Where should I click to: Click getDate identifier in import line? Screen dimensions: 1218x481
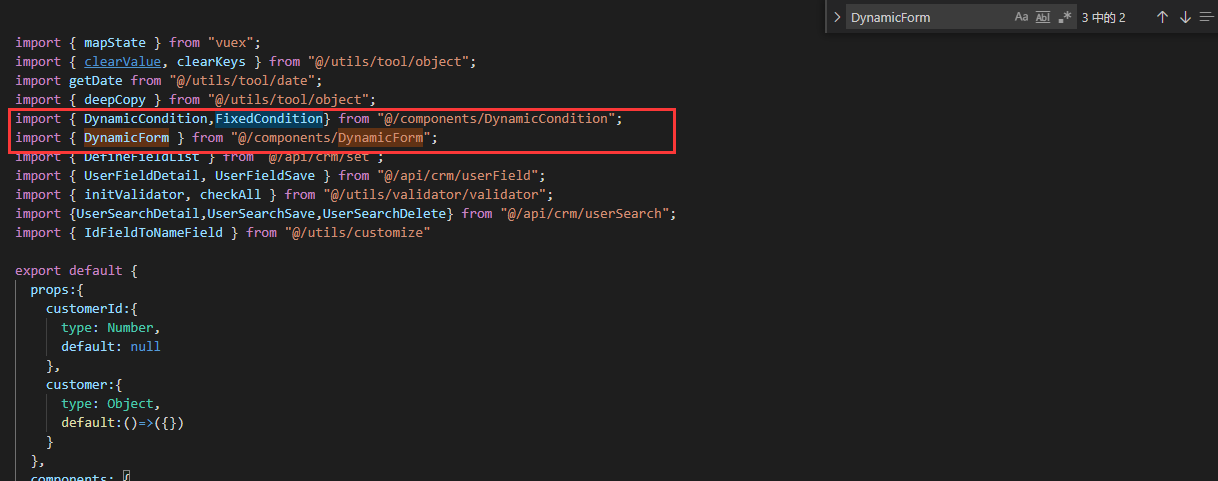[95, 80]
